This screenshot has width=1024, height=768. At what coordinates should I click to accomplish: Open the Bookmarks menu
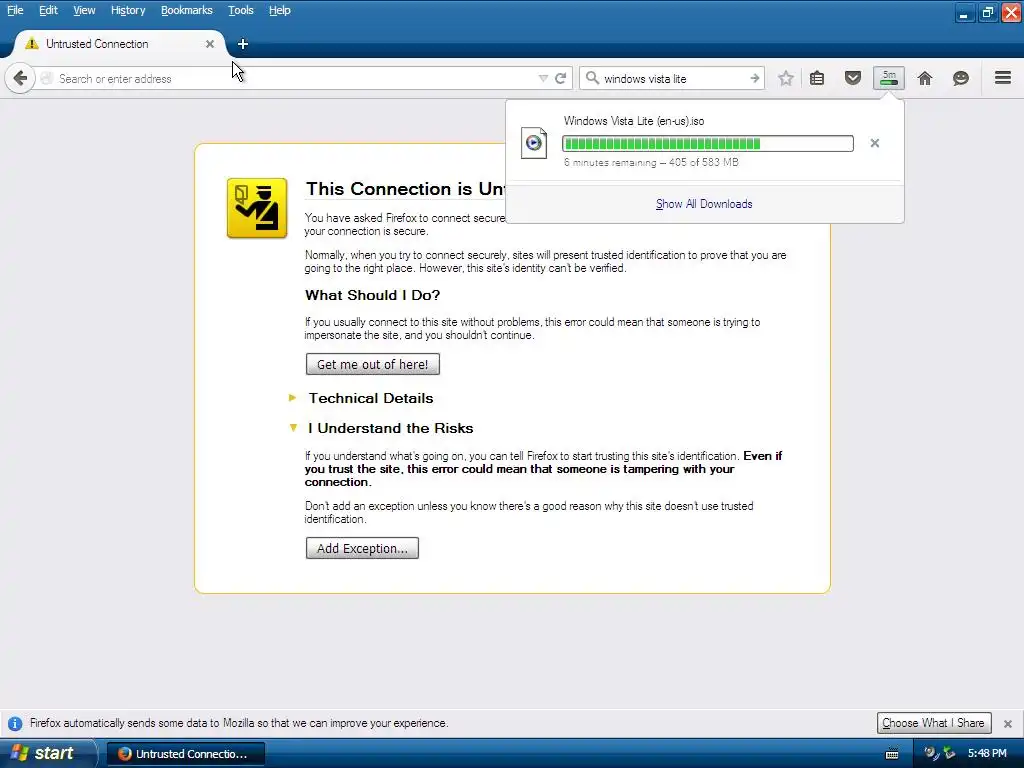tap(187, 10)
